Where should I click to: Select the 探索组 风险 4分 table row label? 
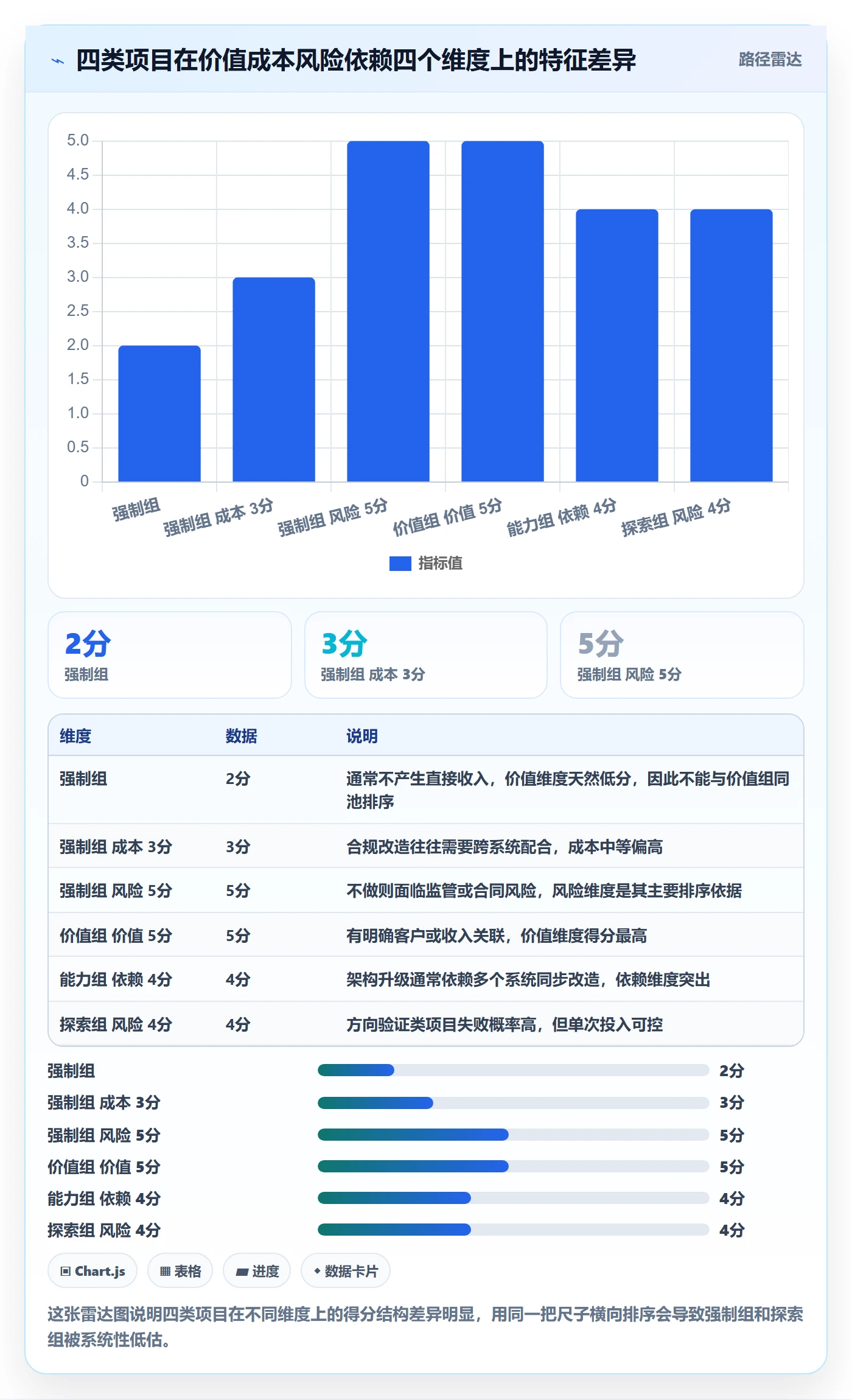116,1024
